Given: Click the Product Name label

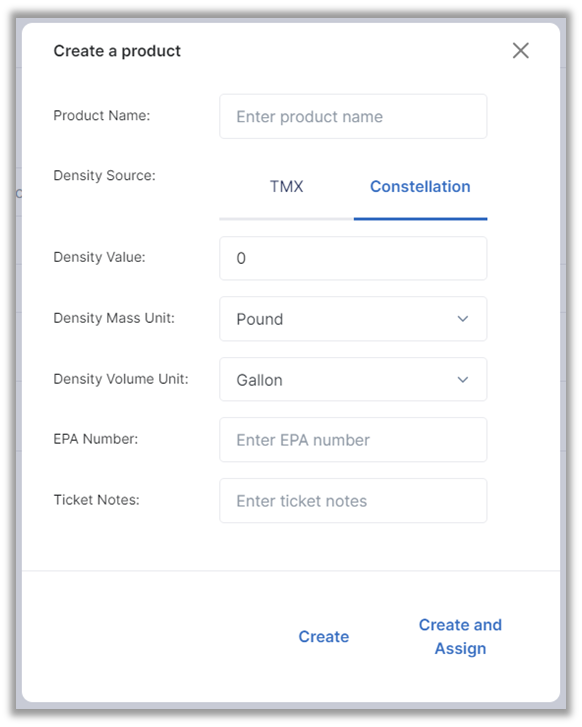Looking at the screenshot, I should (x=102, y=115).
